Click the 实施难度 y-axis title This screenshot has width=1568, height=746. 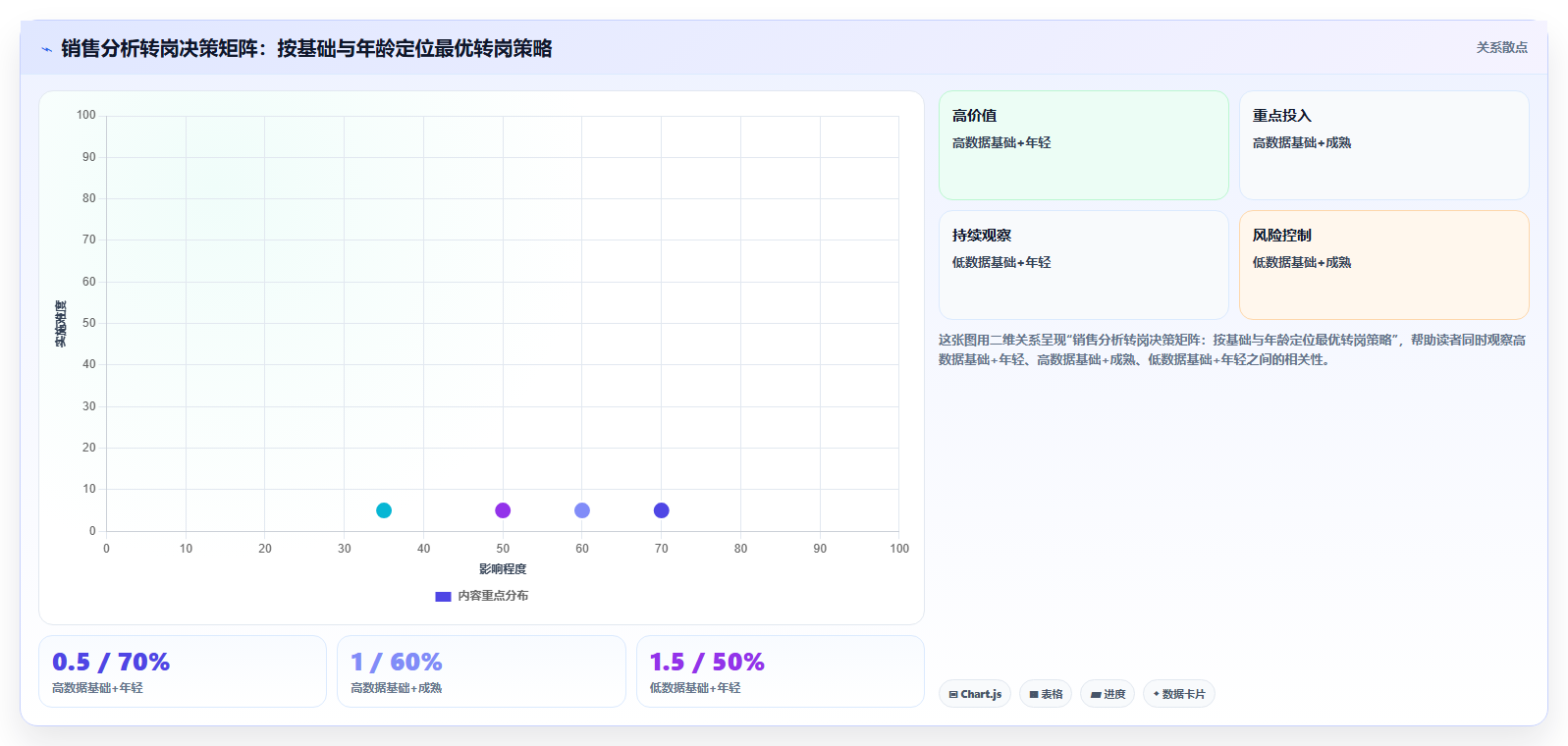point(61,324)
